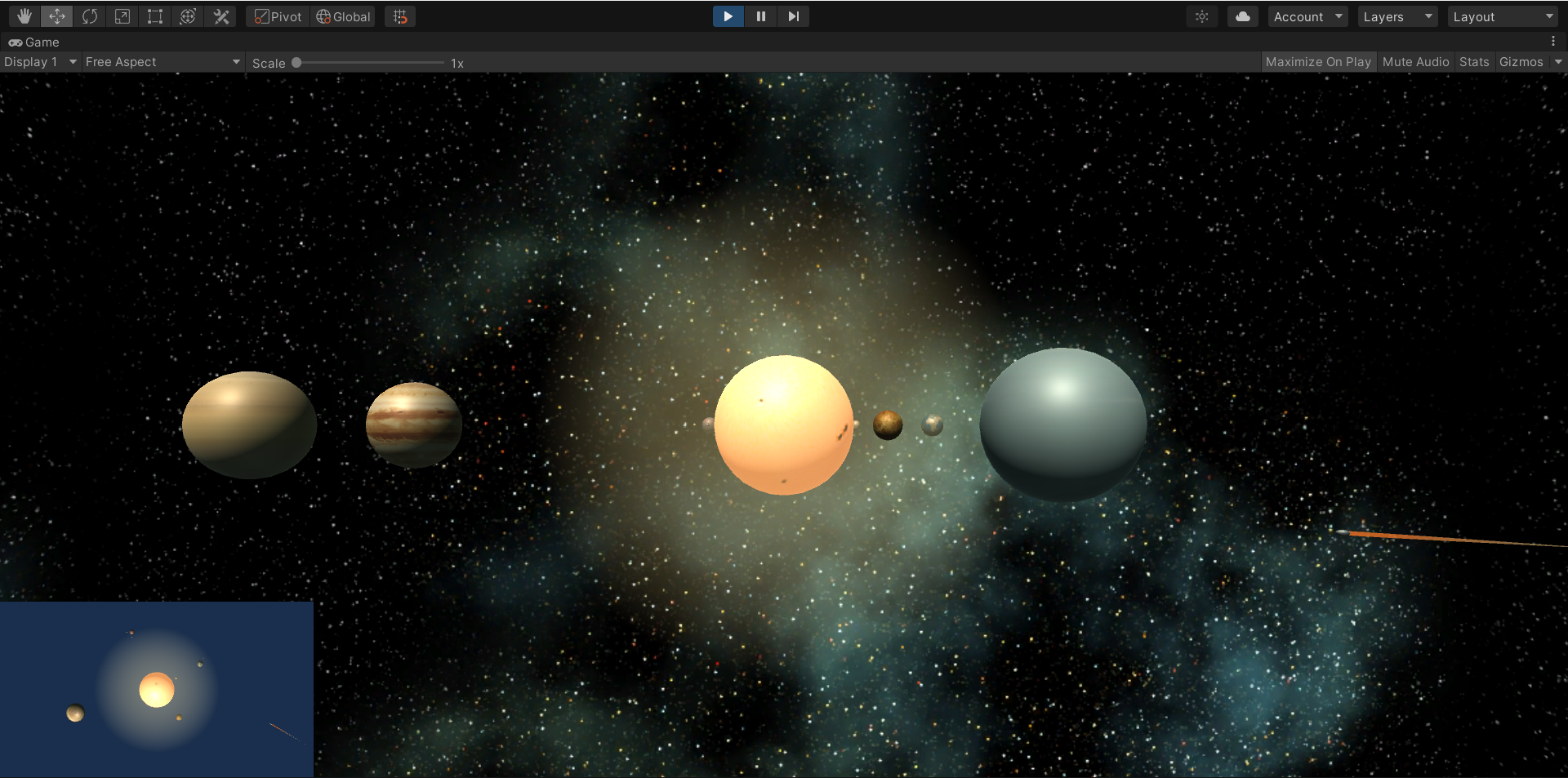Enable Maximize On Play
1568x778 pixels.
click(x=1317, y=61)
